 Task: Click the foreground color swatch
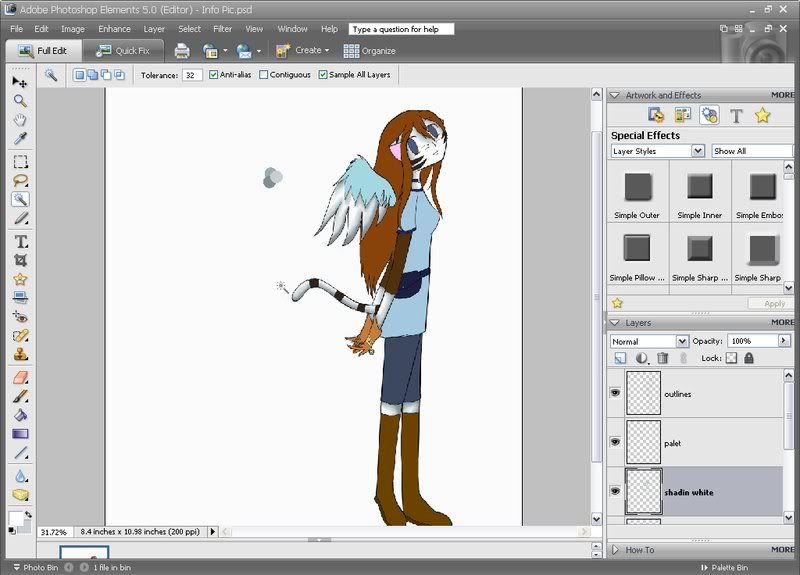pyautogui.click(x=16, y=518)
